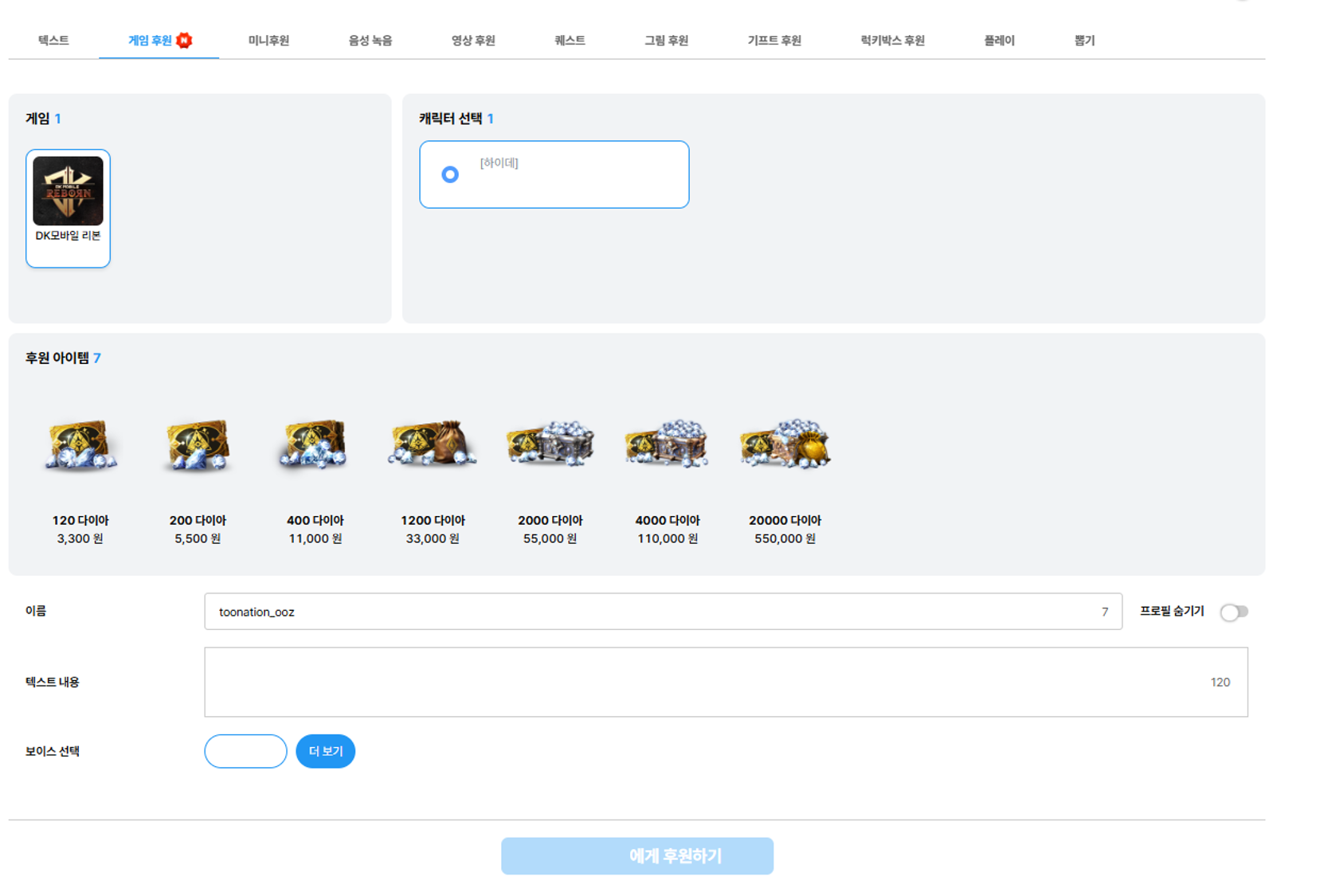This screenshot has width=1324, height=896.
Task: Open the 미니후원 tab
Action: pos(268,41)
